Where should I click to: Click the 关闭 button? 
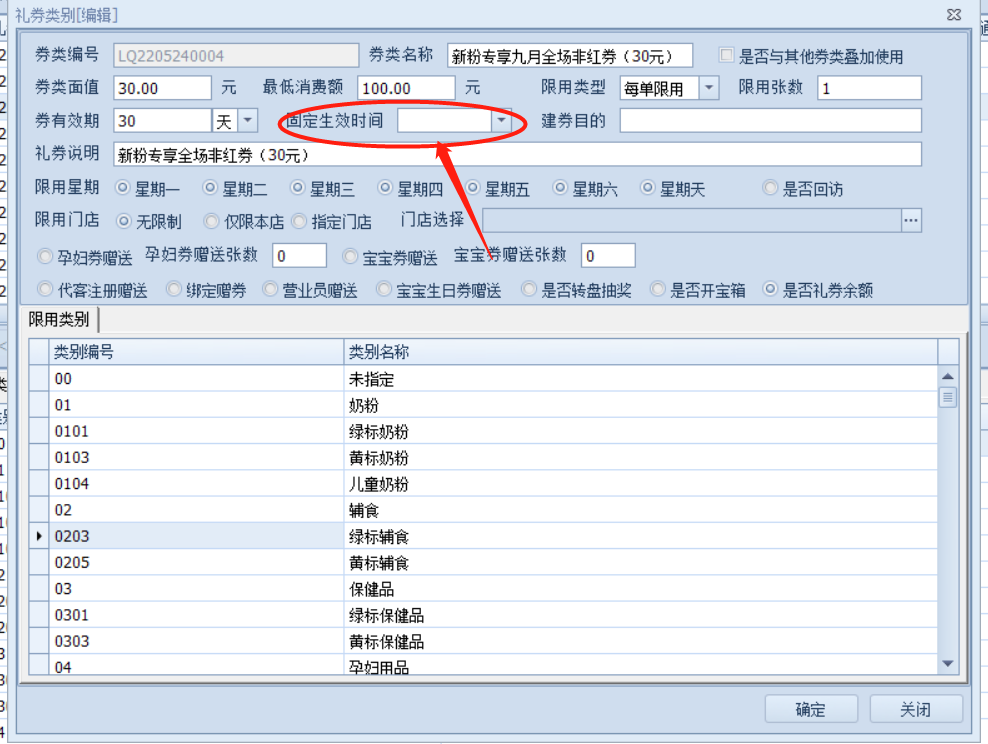pos(916,709)
